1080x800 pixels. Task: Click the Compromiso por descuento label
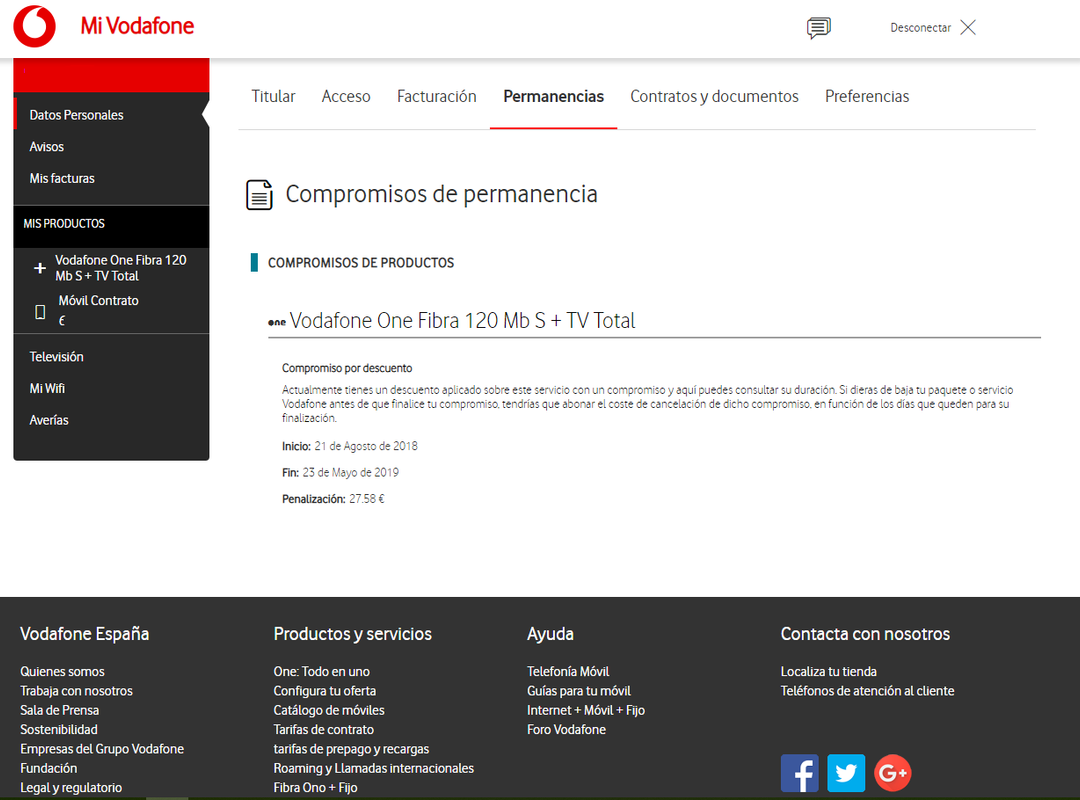[347, 368]
